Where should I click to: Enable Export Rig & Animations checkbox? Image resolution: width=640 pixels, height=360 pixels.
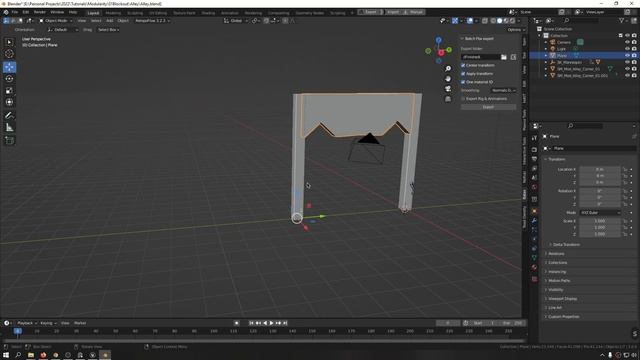click(463, 99)
